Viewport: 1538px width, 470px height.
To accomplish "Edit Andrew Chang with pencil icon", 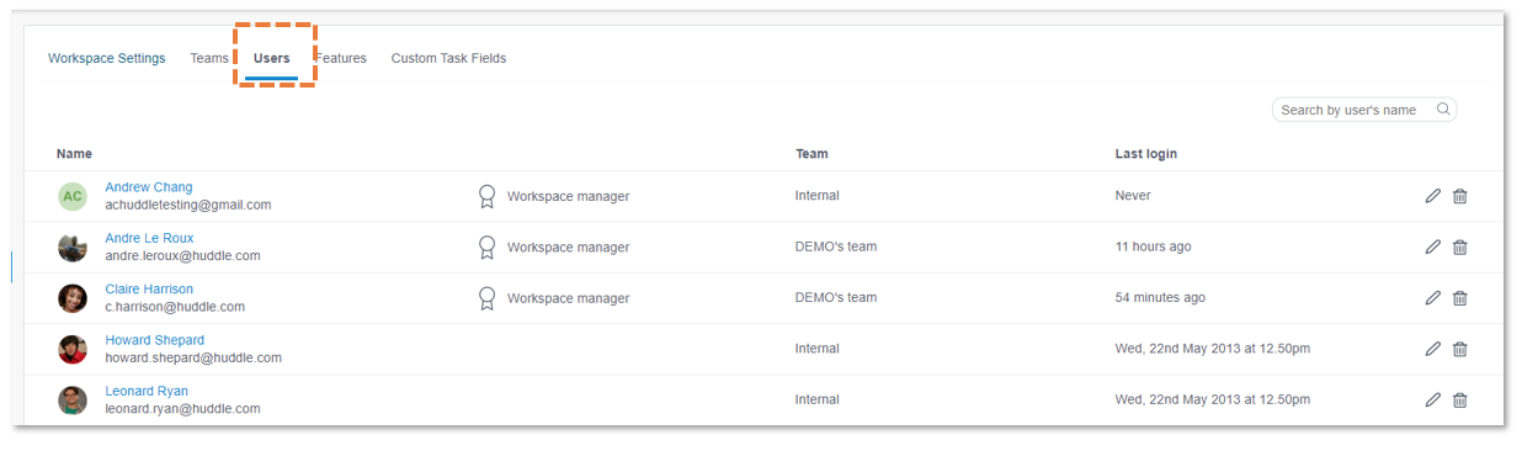I will click(x=1433, y=196).
